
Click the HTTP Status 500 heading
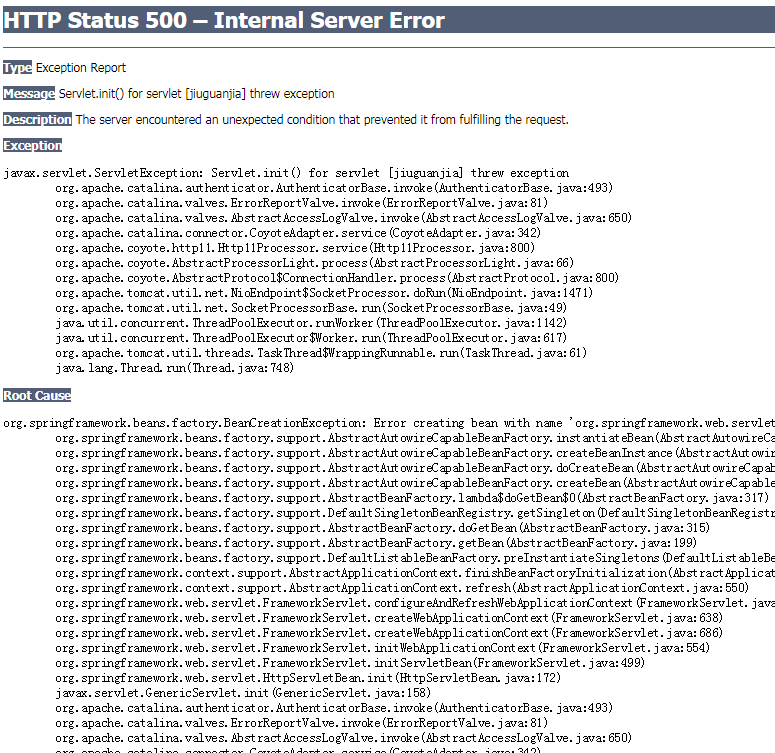pyautogui.click(x=224, y=20)
